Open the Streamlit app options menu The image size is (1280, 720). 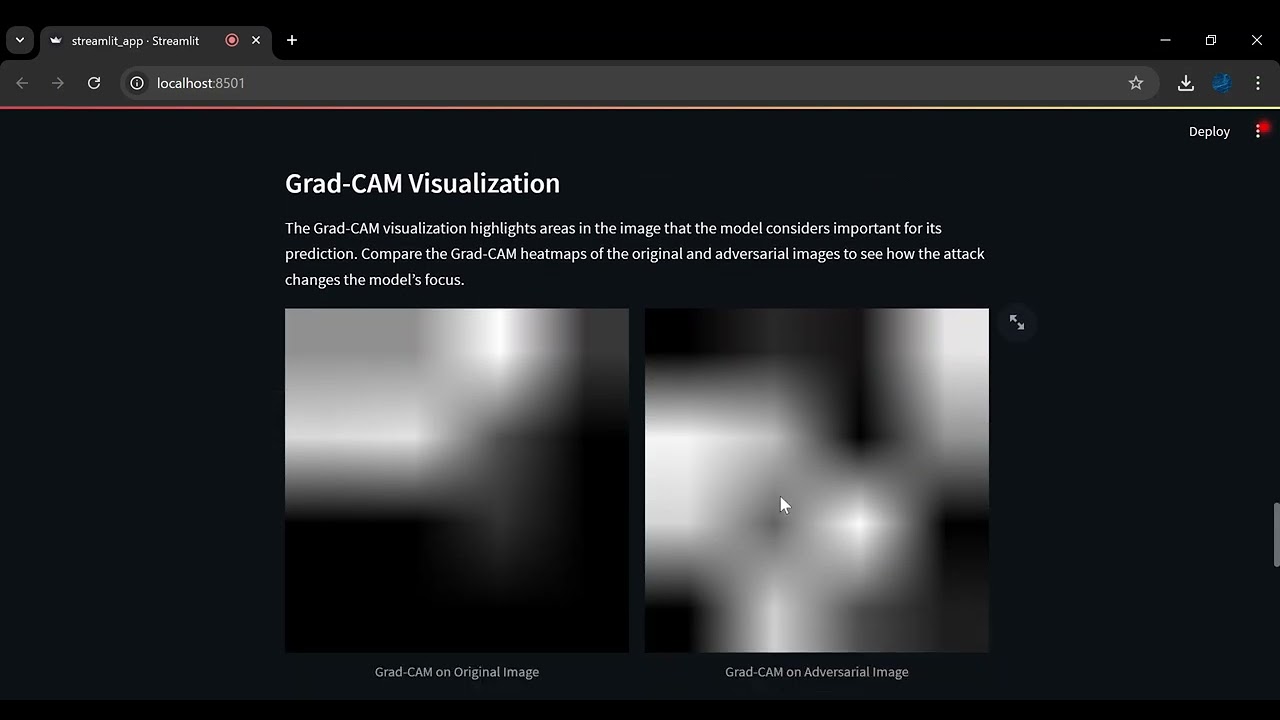[1258, 131]
